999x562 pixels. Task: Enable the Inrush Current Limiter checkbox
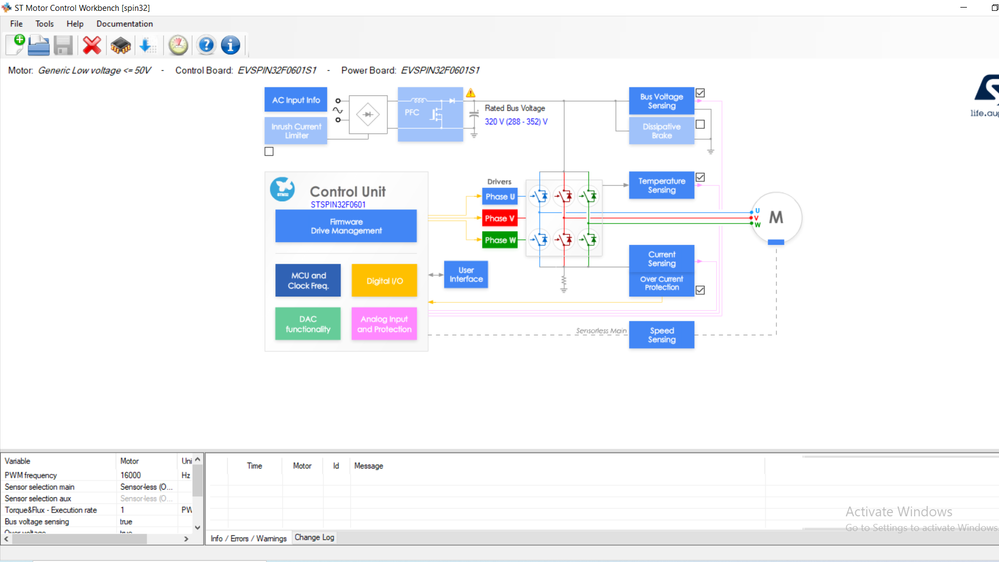pos(269,152)
